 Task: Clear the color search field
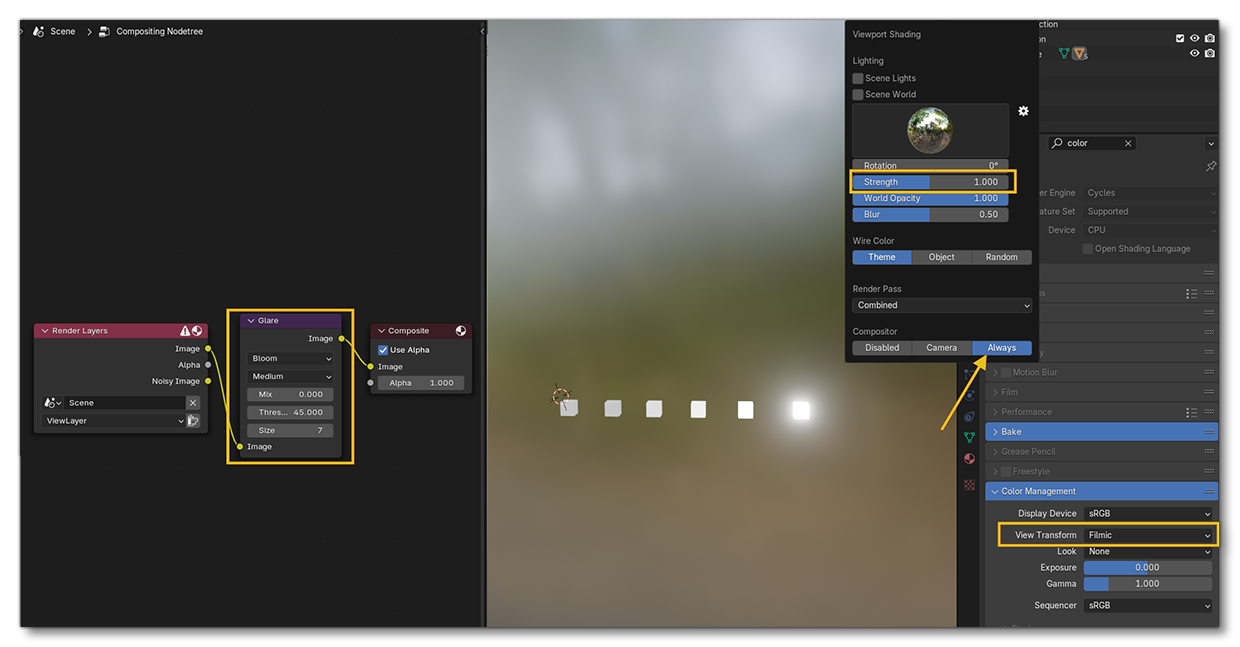[1127, 143]
